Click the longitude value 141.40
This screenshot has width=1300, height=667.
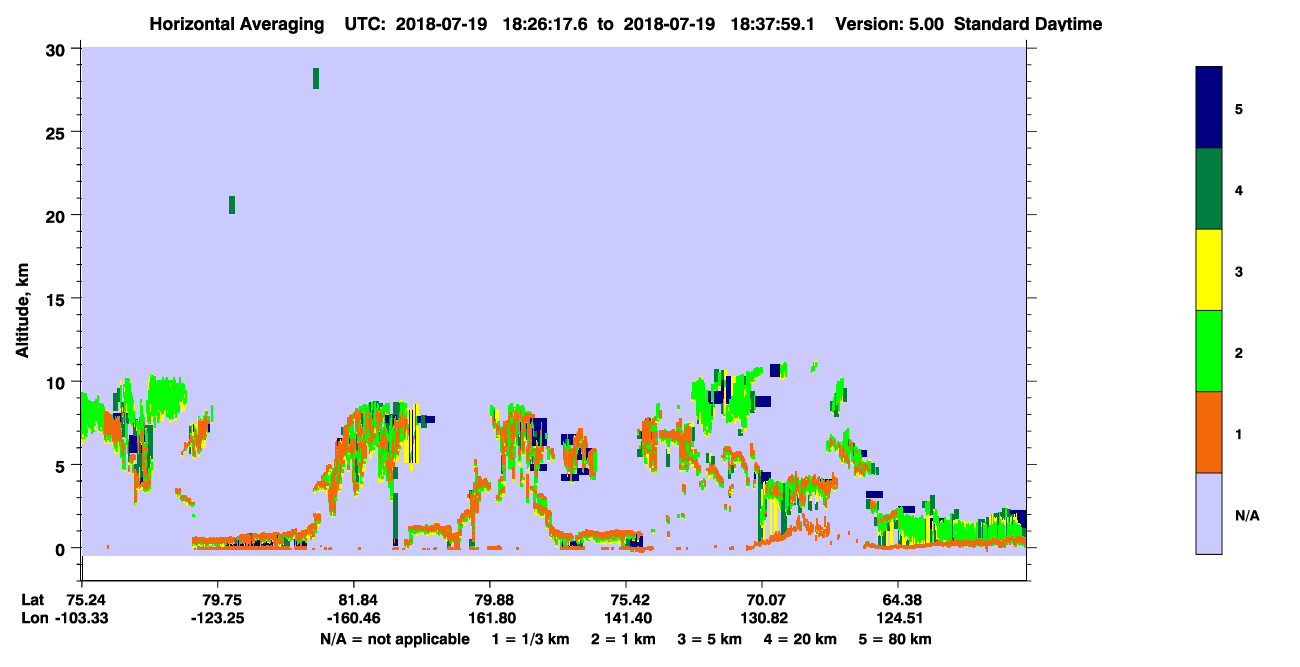[626, 618]
